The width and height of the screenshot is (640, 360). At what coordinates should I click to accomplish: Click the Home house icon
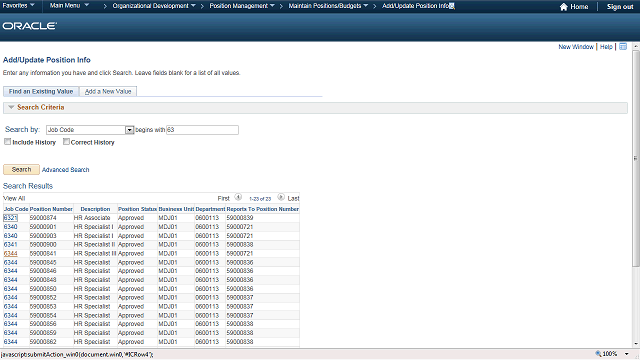564,7
